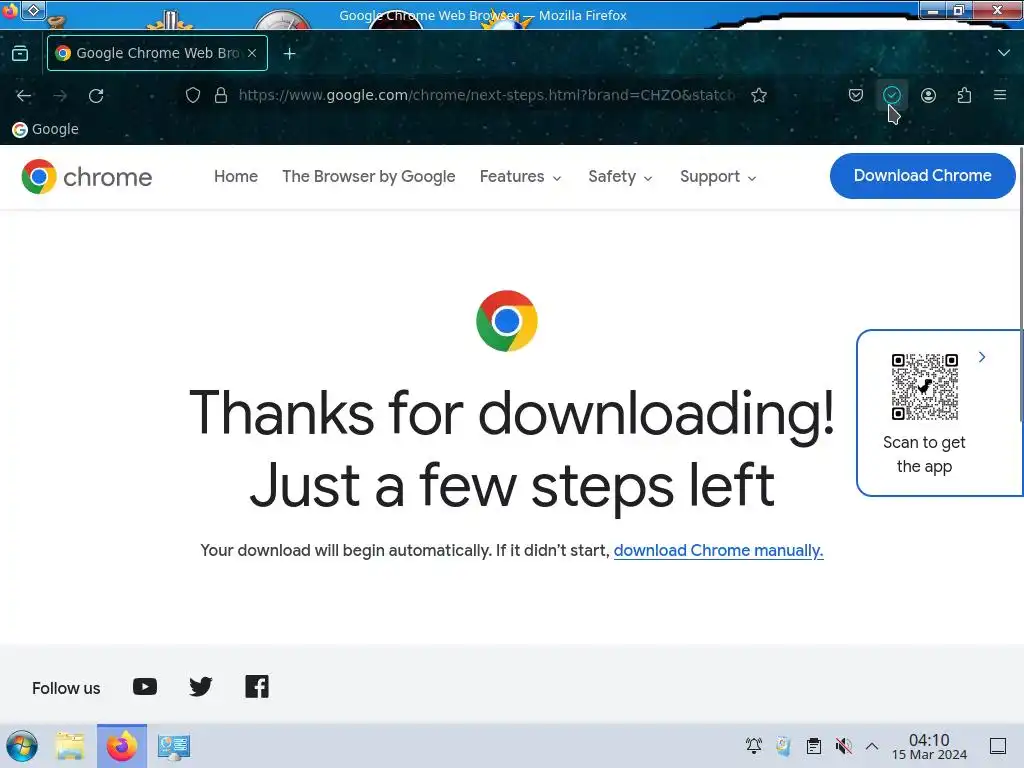Go forward one page

point(60,95)
